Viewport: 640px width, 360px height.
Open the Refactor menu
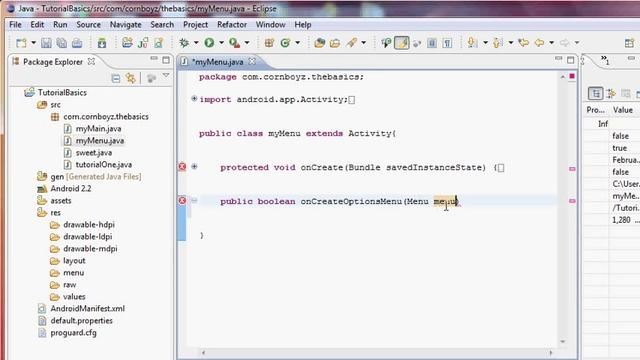pos(231,24)
